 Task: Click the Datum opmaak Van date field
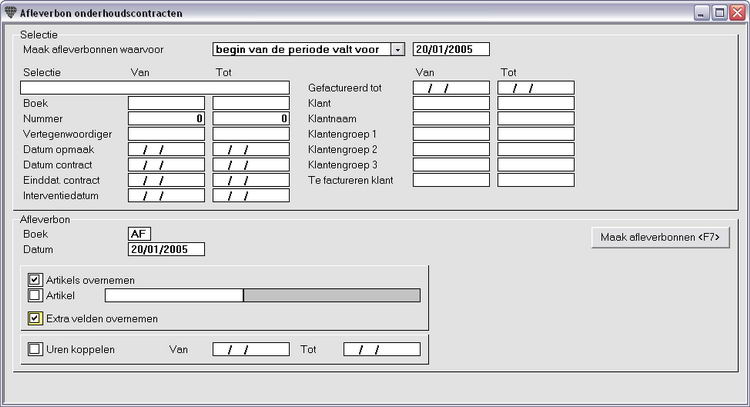[166, 149]
